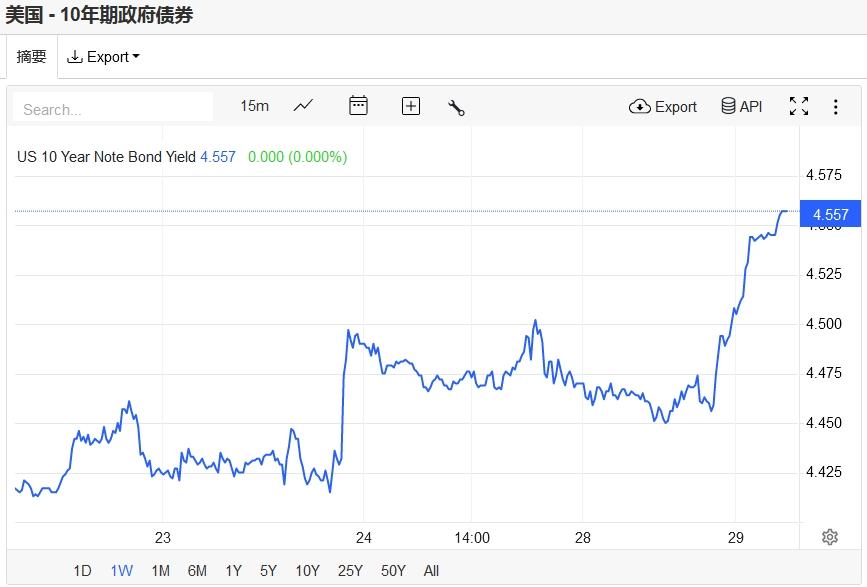Open the 15m interval selector
Viewport: 867px width, 587px height.
[255, 106]
